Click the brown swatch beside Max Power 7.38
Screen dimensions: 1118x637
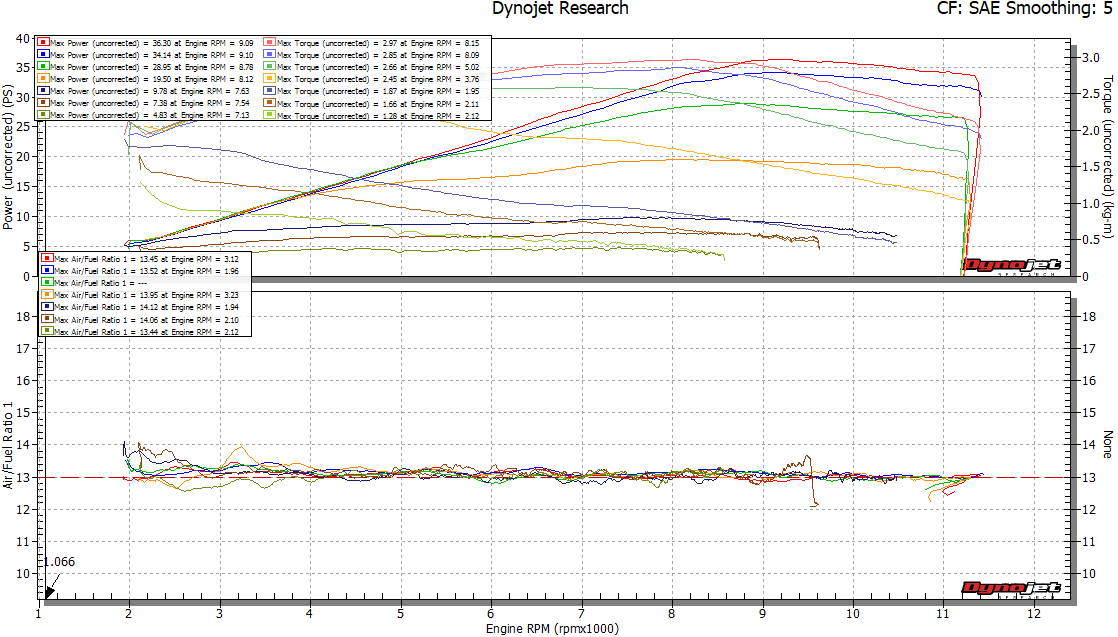[x=43, y=103]
